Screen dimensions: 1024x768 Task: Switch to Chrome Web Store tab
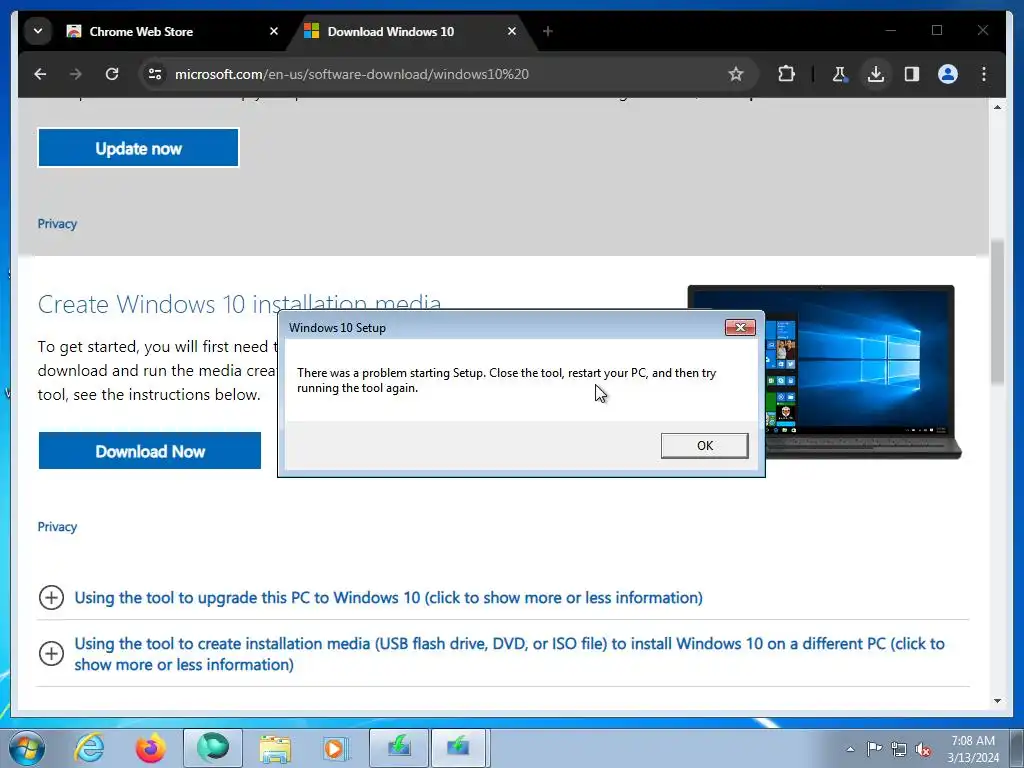pos(172,31)
